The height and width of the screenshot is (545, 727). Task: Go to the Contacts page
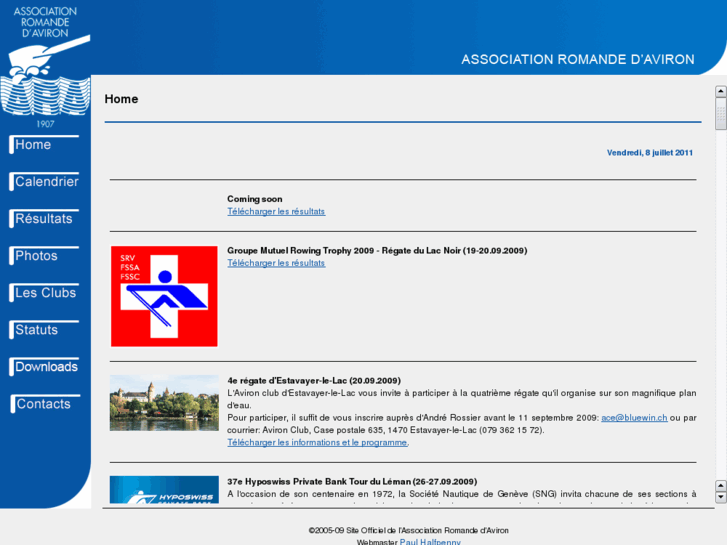(x=45, y=404)
